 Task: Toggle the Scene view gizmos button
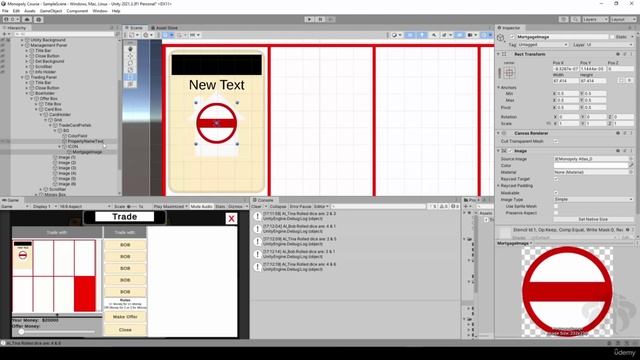tap(485, 35)
